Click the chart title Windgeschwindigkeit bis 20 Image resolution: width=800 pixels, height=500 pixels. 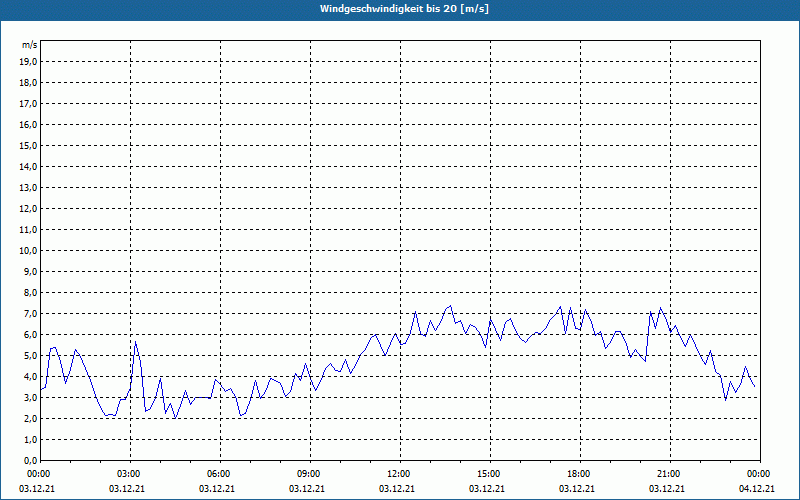point(404,9)
